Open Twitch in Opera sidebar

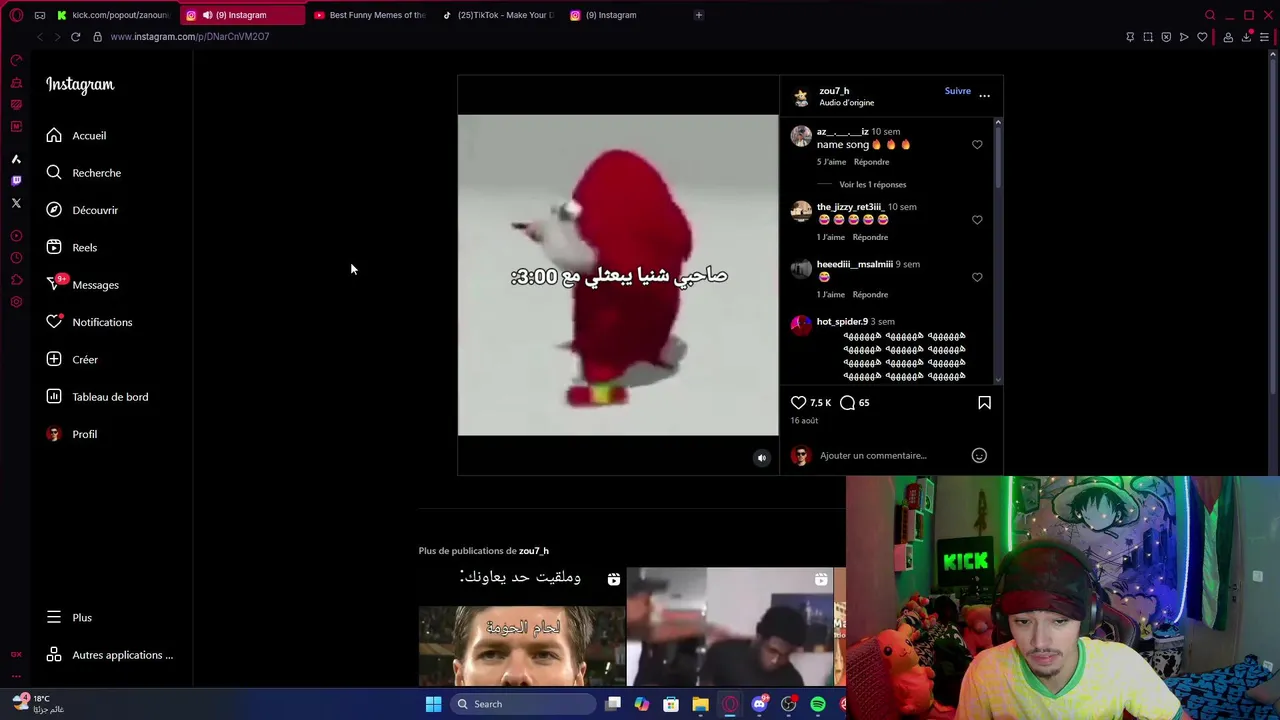pyautogui.click(x=16, y=181)
